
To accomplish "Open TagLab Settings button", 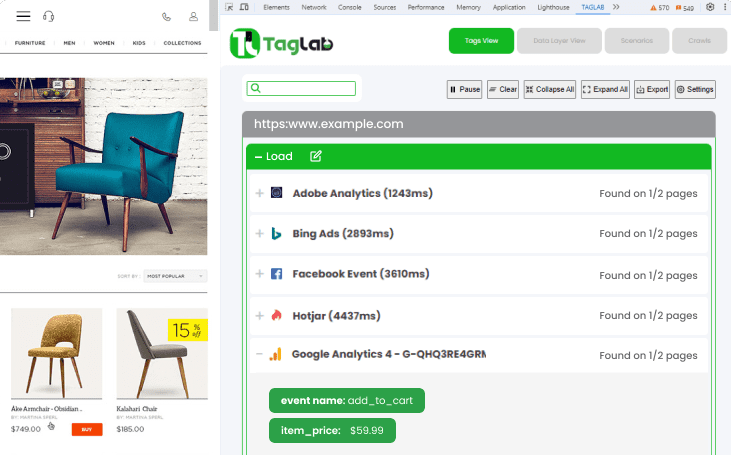I will tap(695, 89).
